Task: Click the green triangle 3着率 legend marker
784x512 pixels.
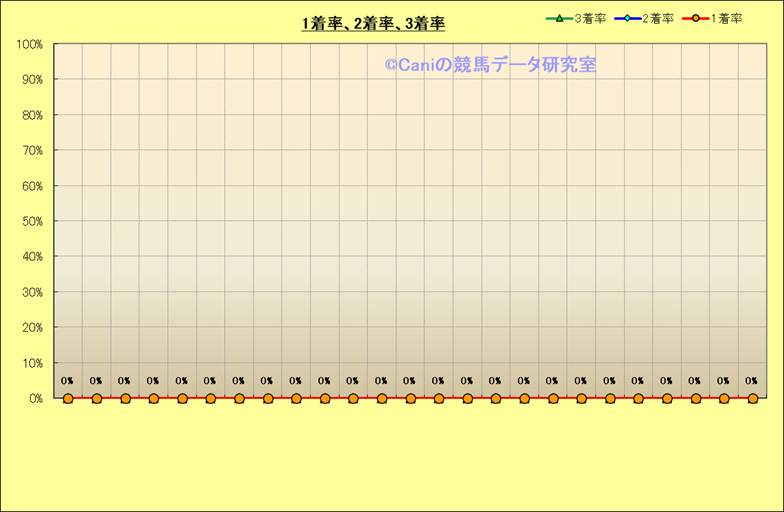Action: [x=560, y=18]
